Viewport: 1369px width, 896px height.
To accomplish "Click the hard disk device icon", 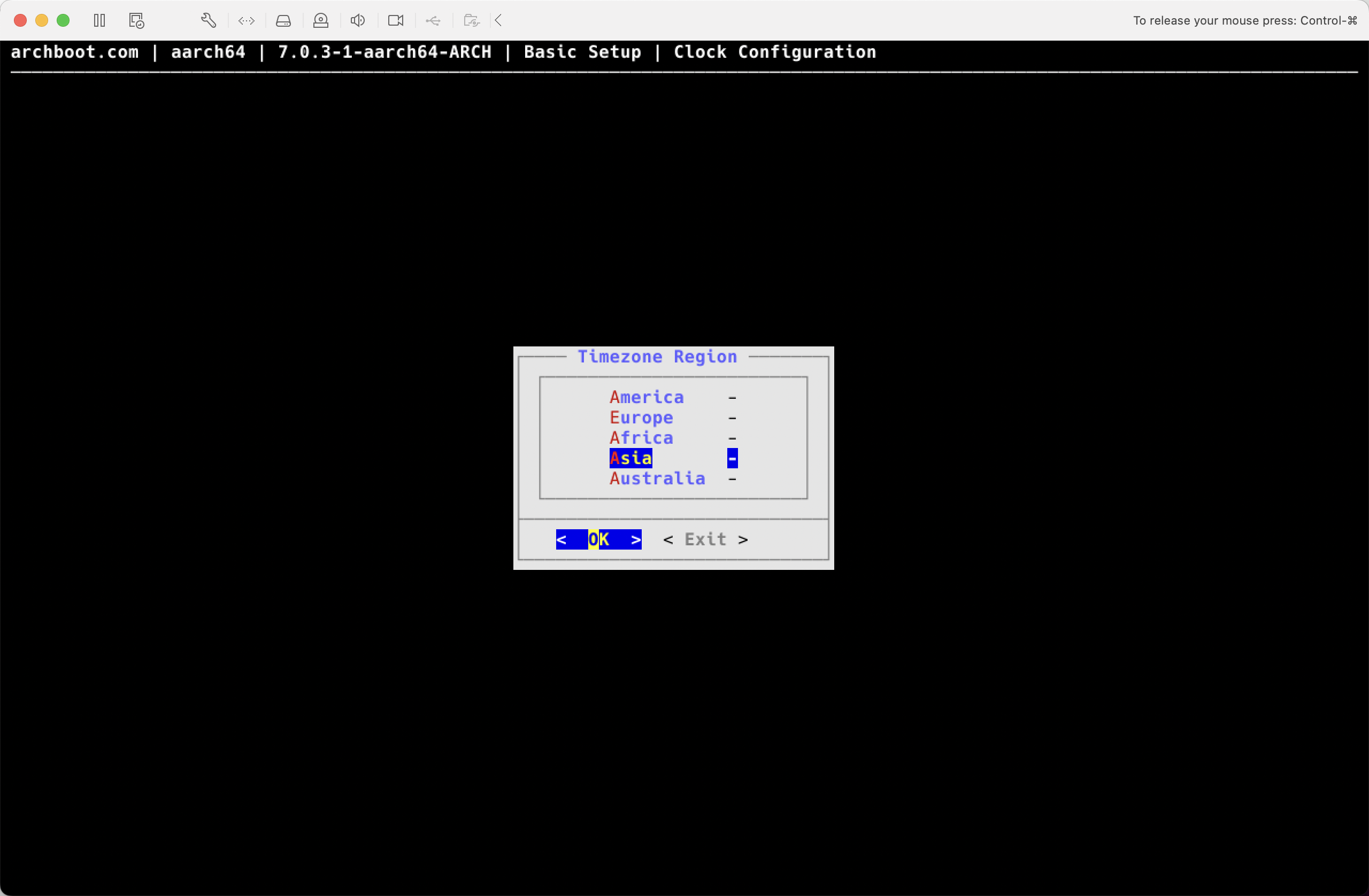I will (x=283, y=21).
